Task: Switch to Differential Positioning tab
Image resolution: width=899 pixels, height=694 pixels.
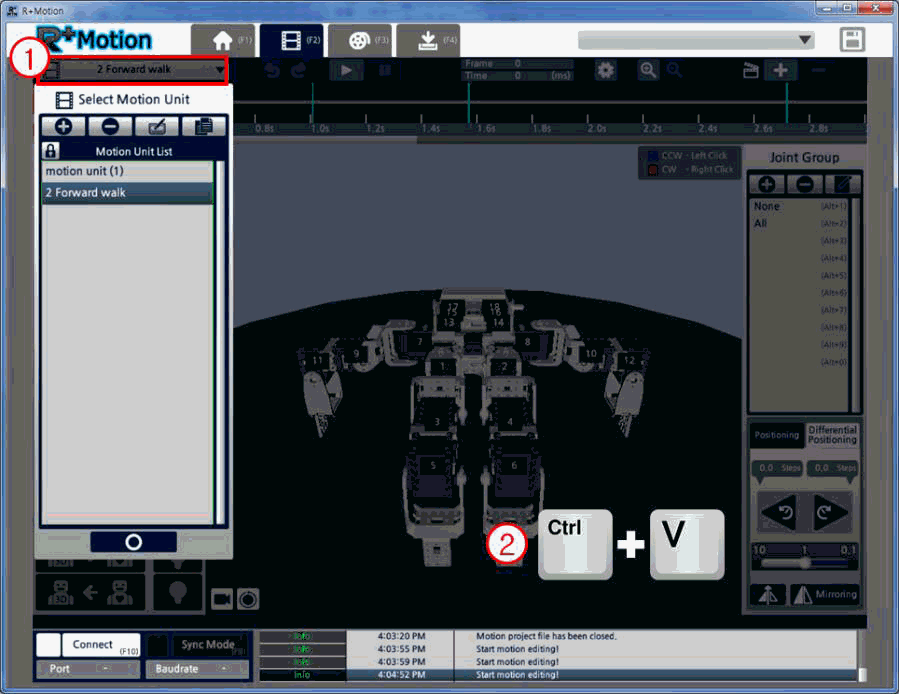Action: [832, 435]
